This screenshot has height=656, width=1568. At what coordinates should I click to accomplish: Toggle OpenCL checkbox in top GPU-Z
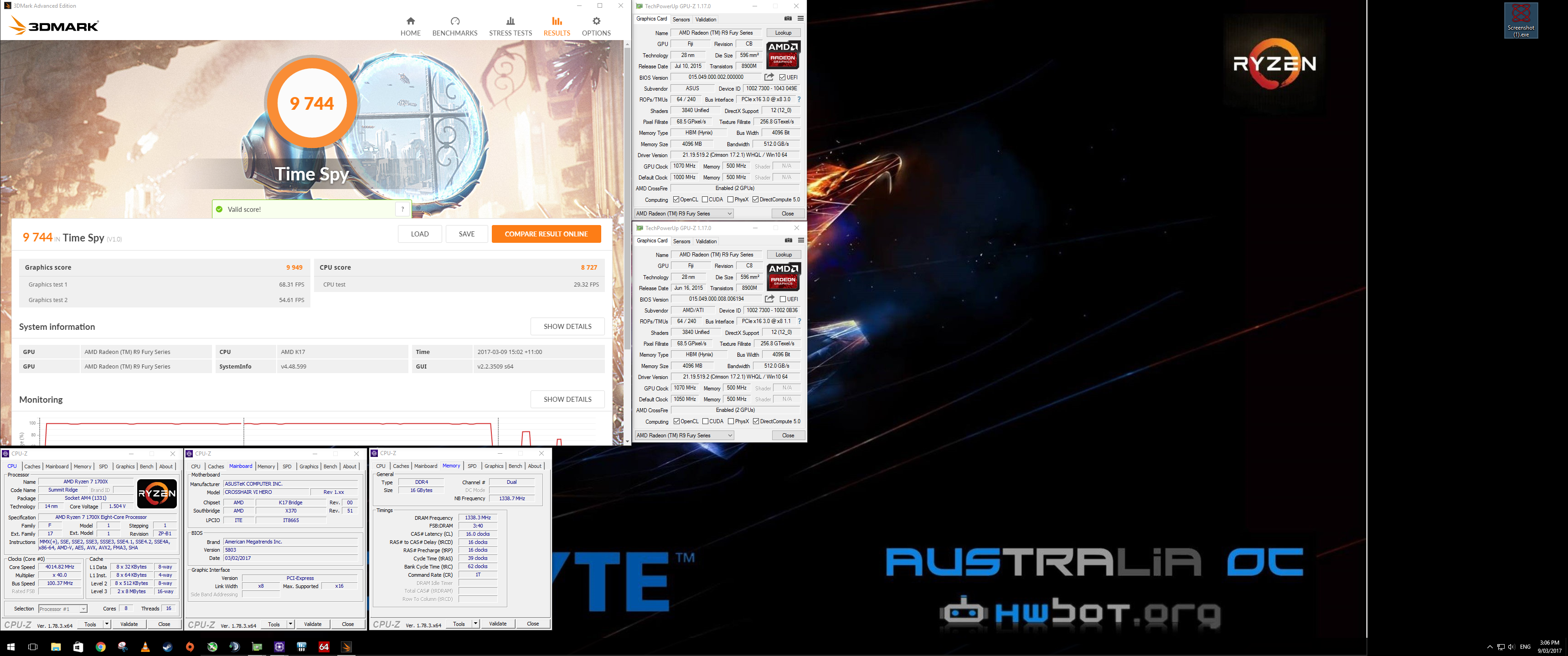click(x=676, y=200)
